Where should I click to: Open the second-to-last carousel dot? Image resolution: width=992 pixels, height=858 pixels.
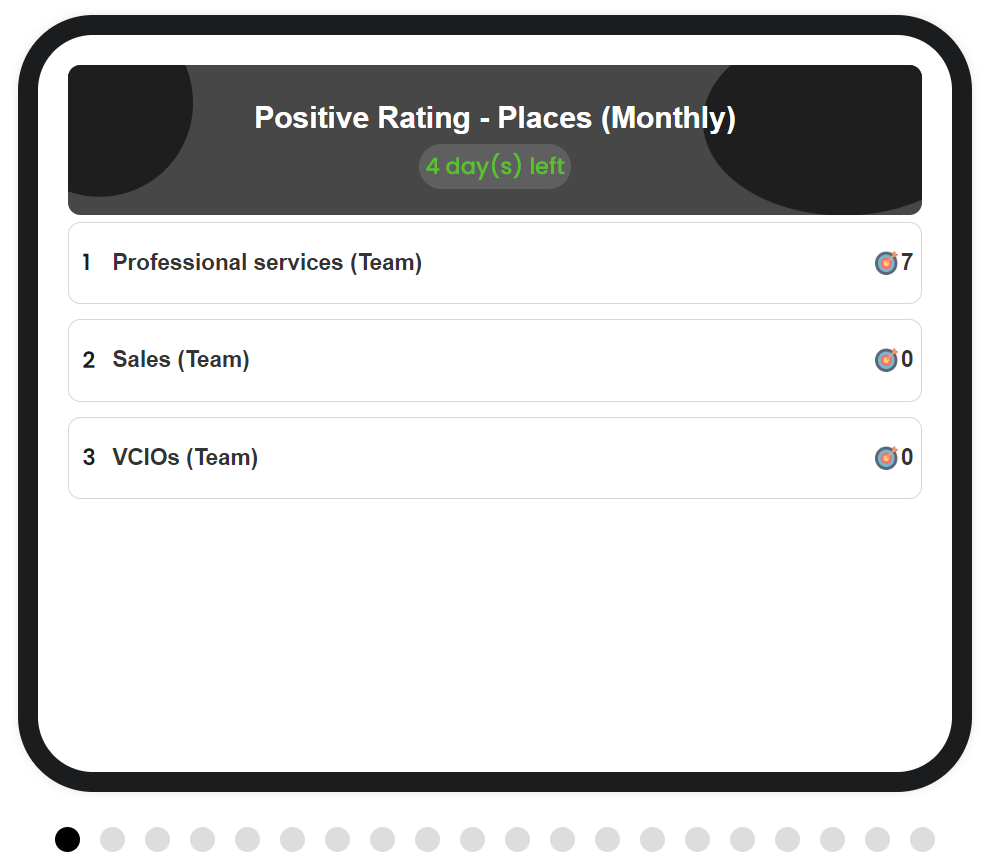coord(877,839)
